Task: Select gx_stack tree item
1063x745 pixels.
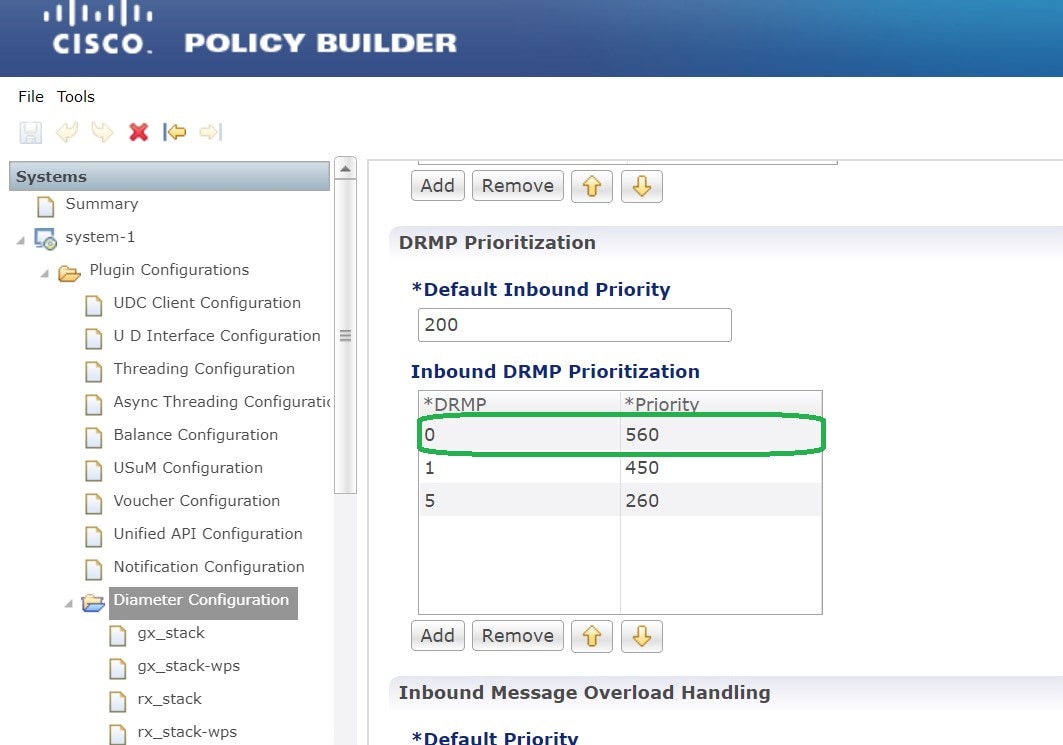Action: [171, 633]
